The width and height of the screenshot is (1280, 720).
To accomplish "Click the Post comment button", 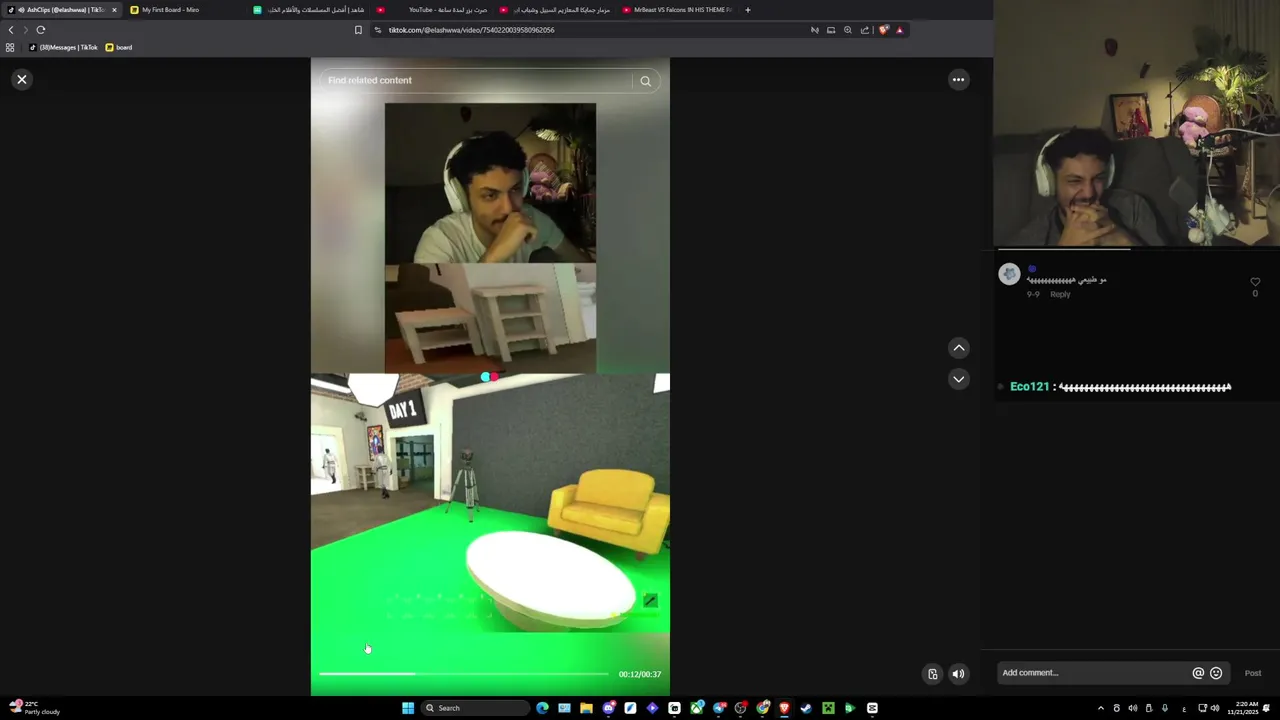I will [1253, 673].
